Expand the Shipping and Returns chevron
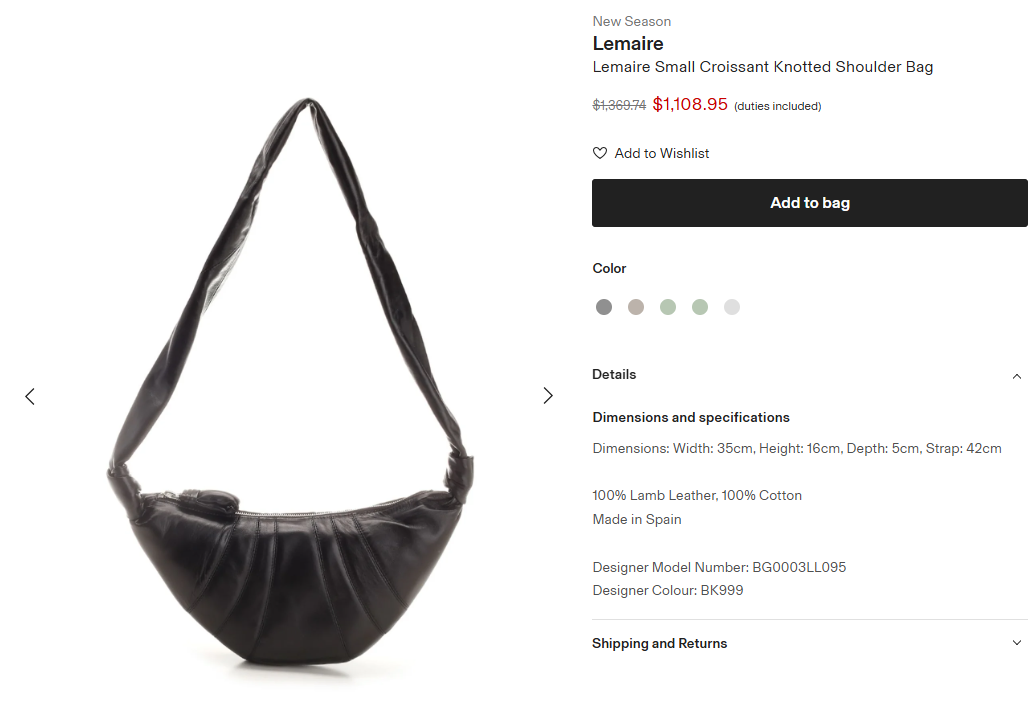This screenshot has height=726, width=1036. coord(1017,643)
